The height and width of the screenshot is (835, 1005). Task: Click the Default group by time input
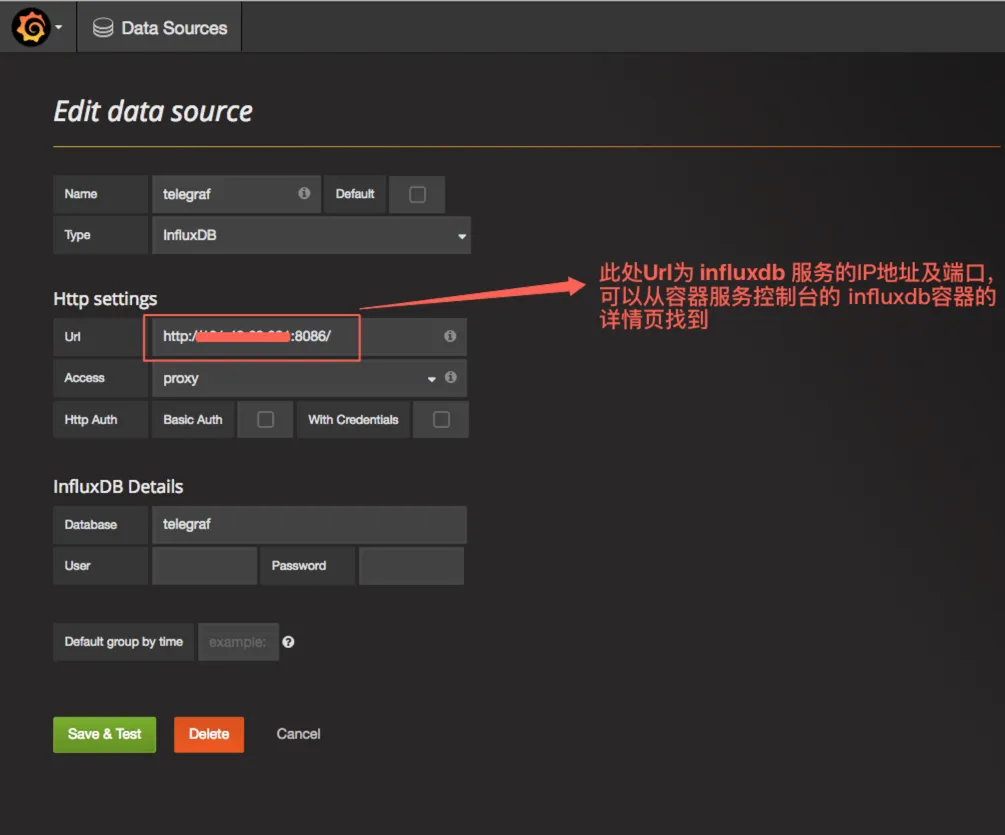pyautogui.click(x=238, y=641)
